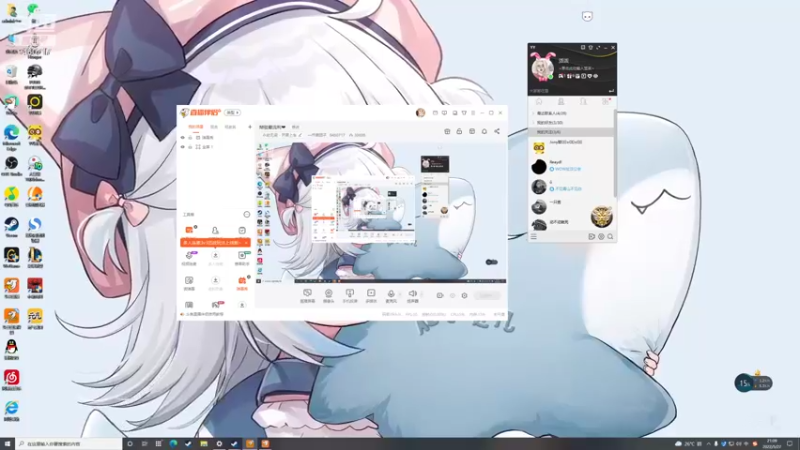Open the YY contacts tab icon
800x450 pixels.
click(x=561, y=102)
